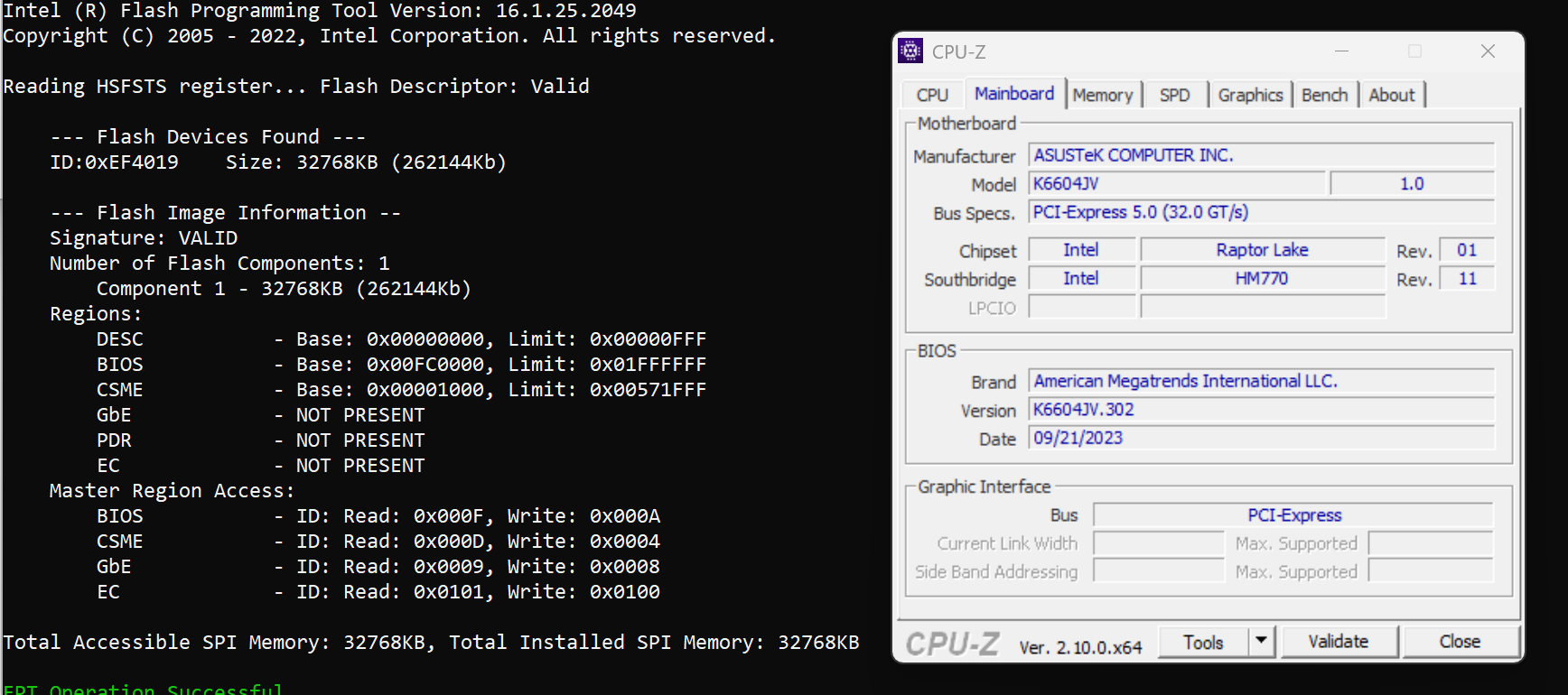Click the model revision field 1.0
The width and height of the screenshot is (1568, 695).
tap(1413, 184)
